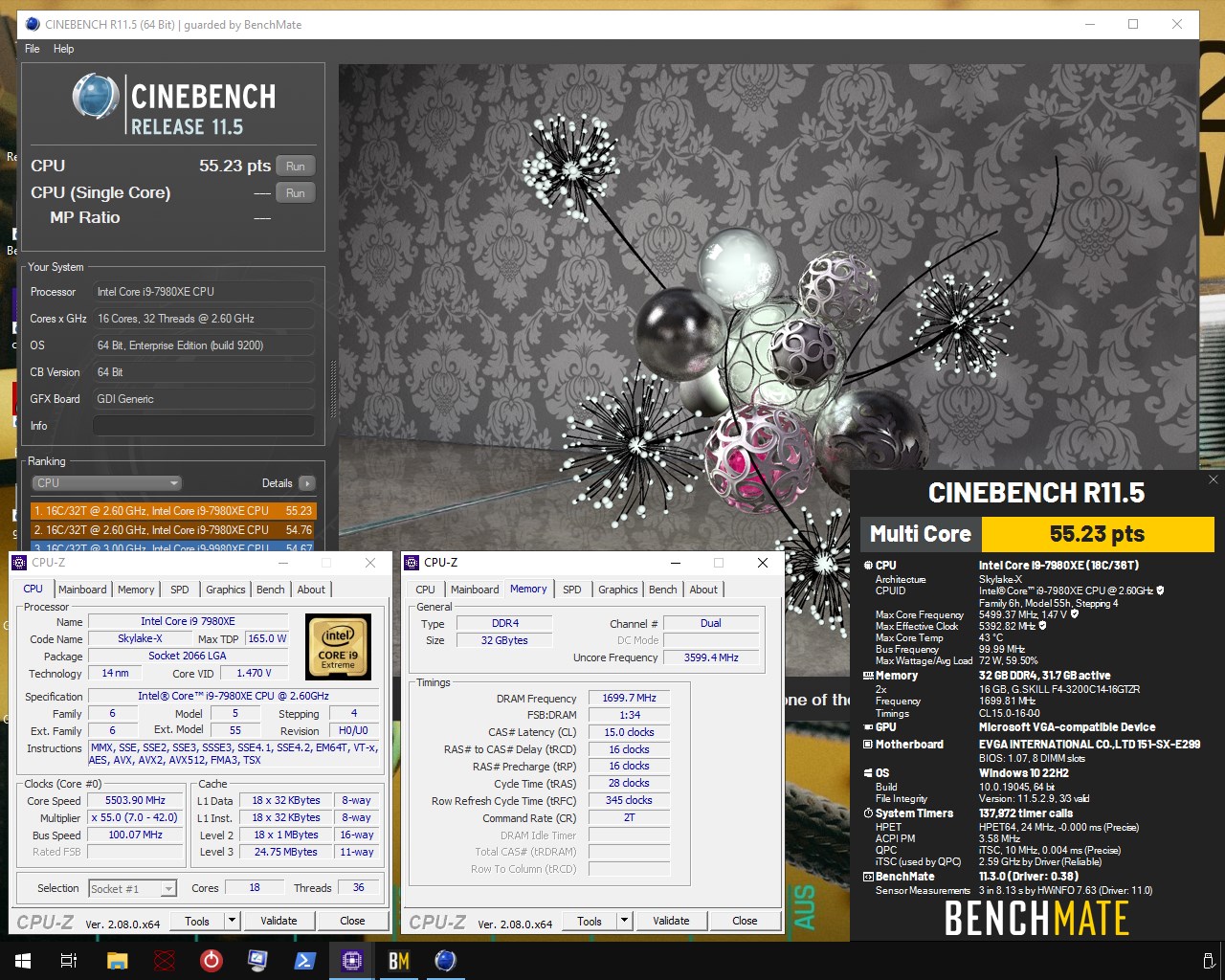This screenshot has height=980, width=1225.
Task: Select ranking entry with 54.76 score
Action: pyautogui.click(x=173, y=529)
